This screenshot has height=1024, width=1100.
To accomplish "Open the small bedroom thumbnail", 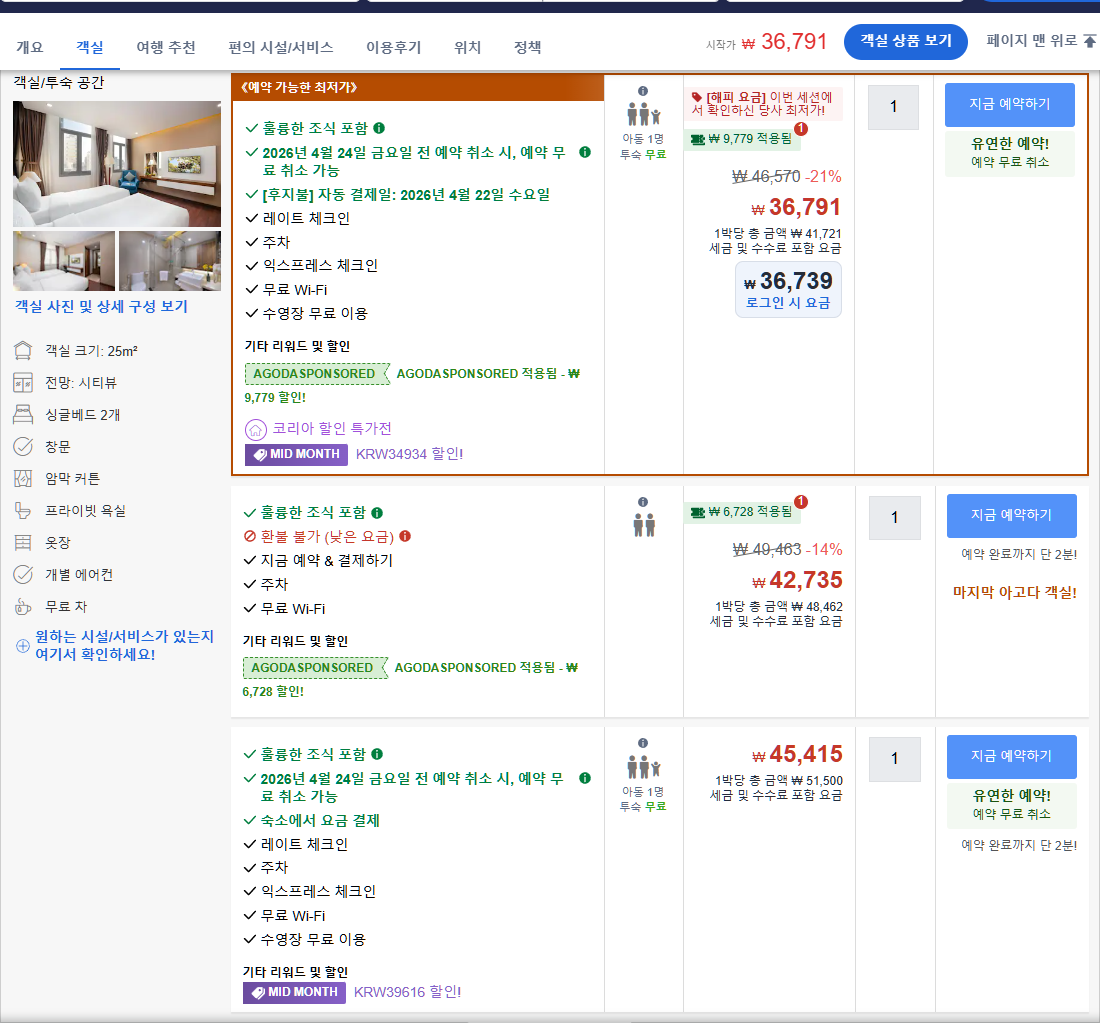I will coord(64,261).
